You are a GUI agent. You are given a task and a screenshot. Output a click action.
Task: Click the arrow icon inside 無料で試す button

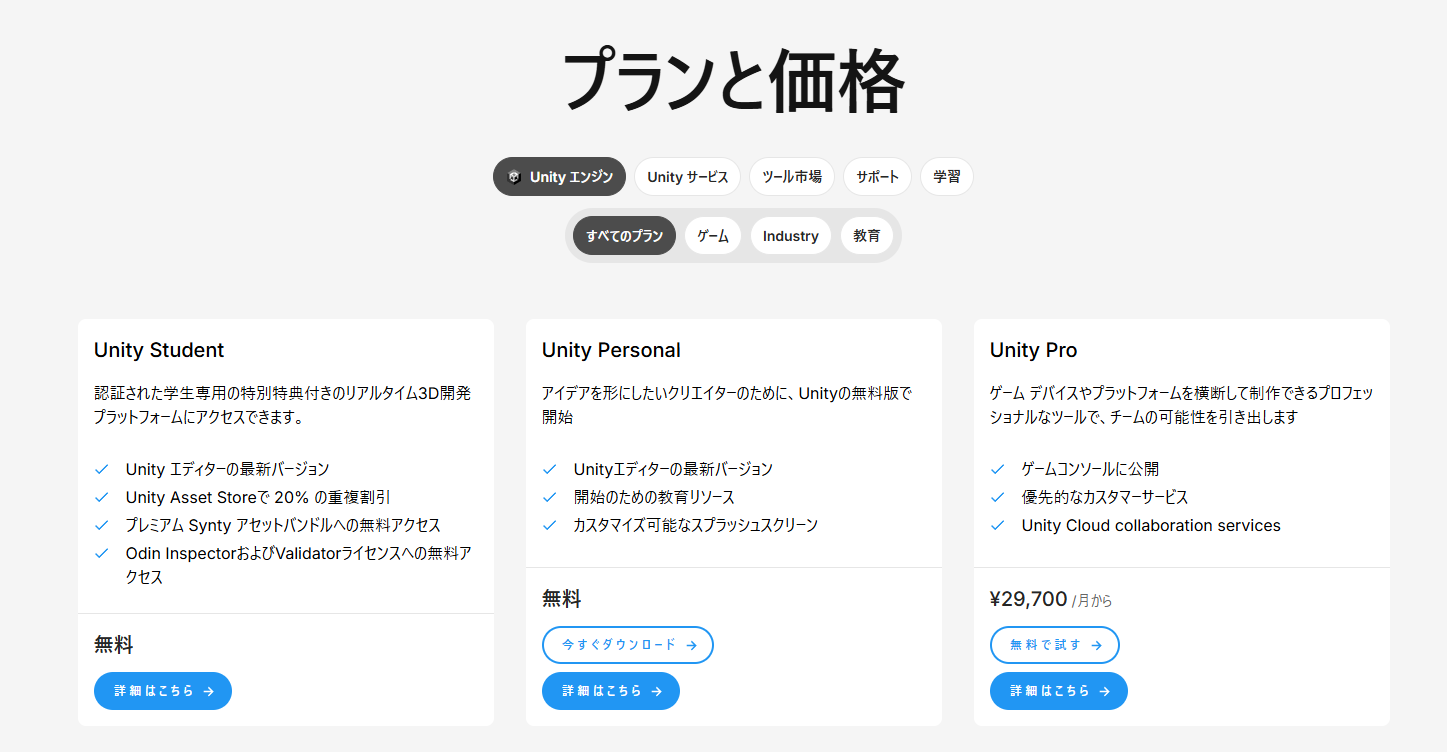(x=1097, y=645)
